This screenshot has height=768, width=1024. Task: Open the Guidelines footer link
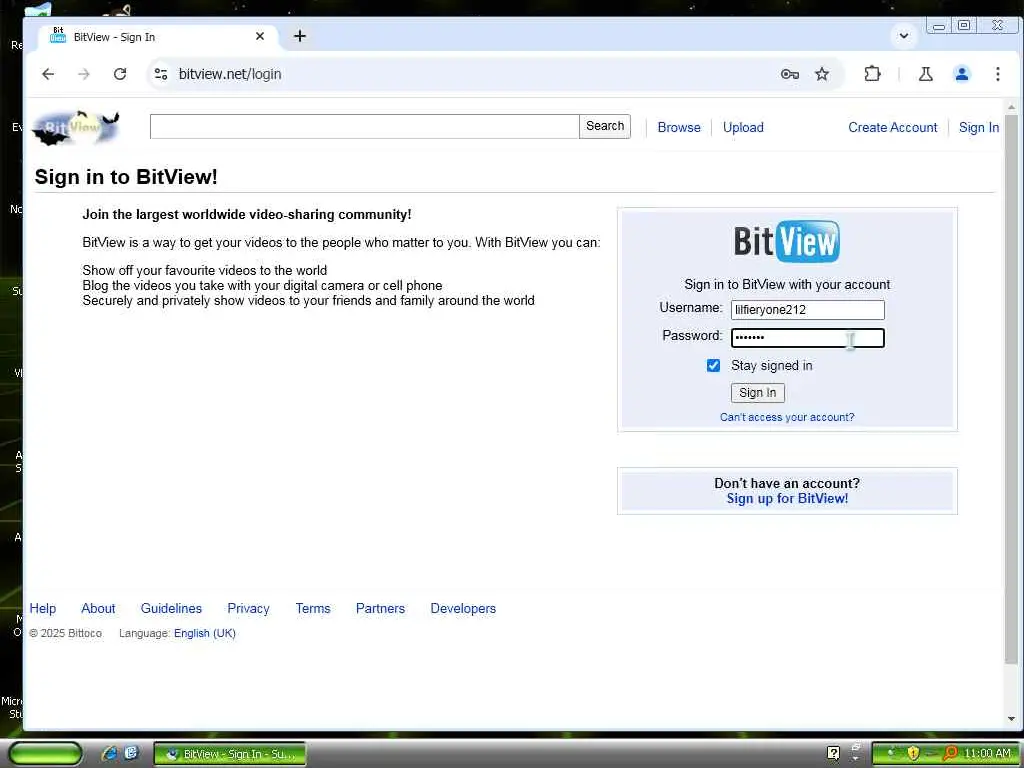pos(171,608)
